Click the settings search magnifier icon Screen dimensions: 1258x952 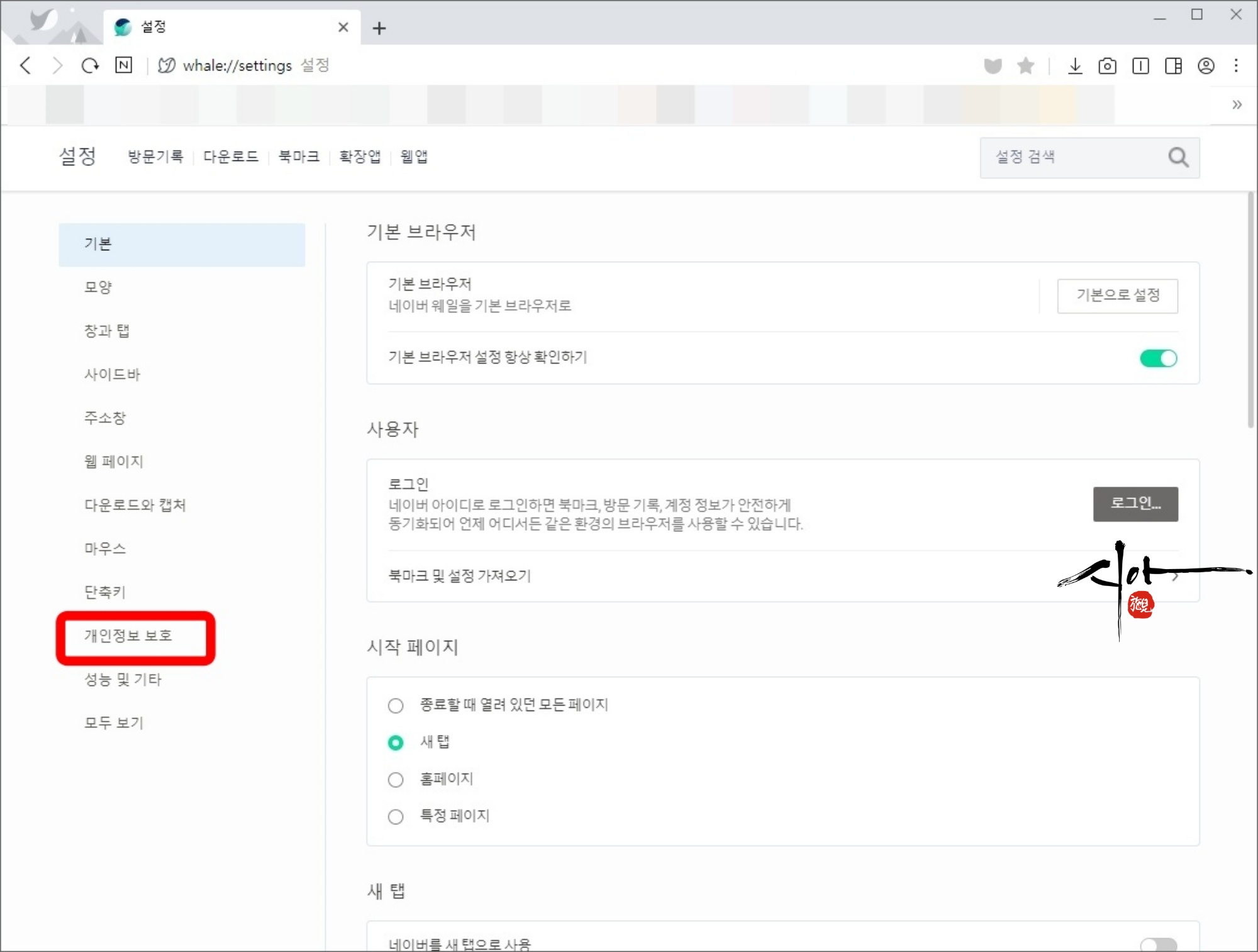(1178, 157)
